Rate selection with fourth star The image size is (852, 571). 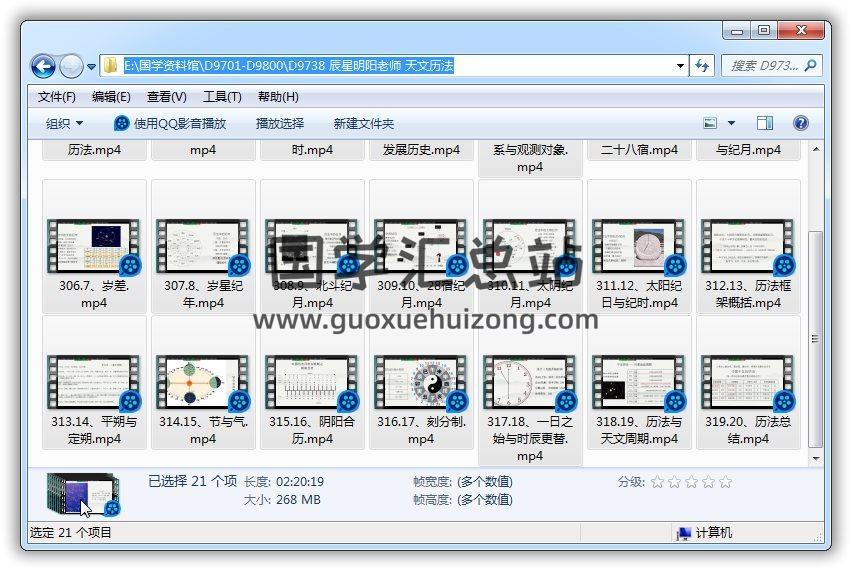click(708, 482)
